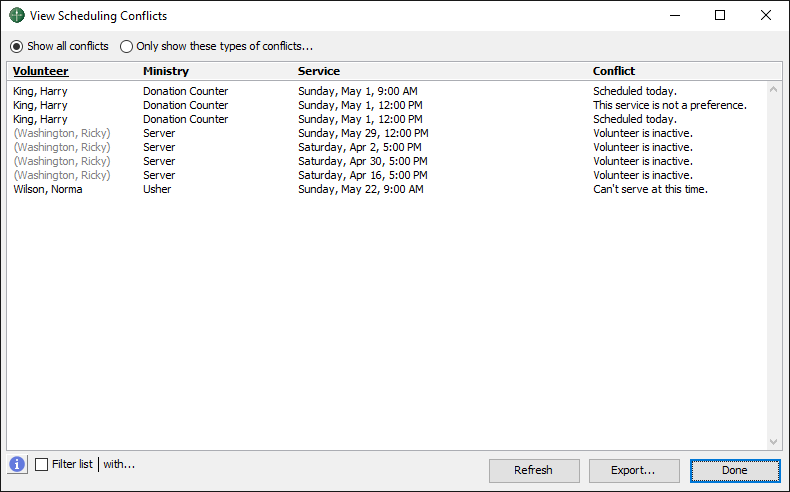Open the 'with...' filter options

[118, 464]
